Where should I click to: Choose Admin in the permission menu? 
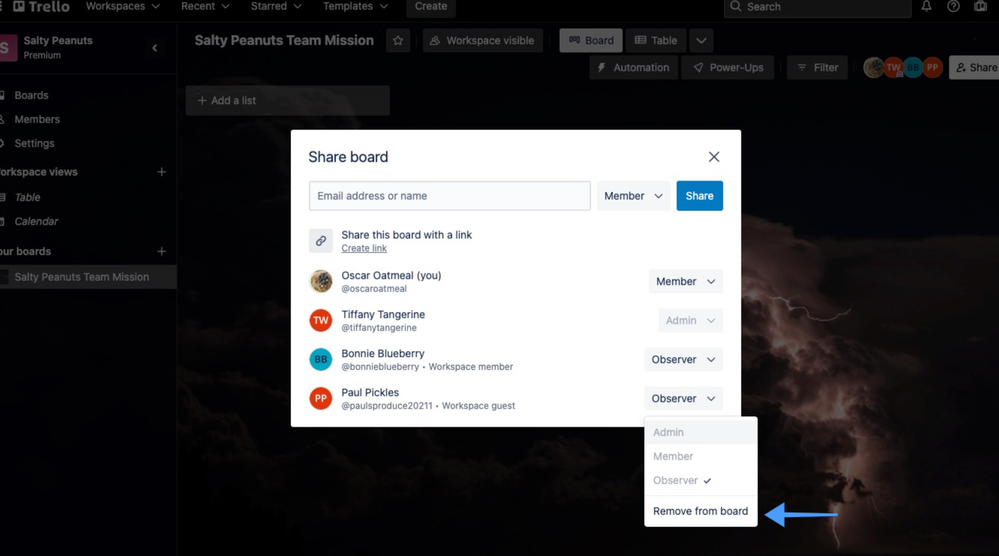[701, 432]
